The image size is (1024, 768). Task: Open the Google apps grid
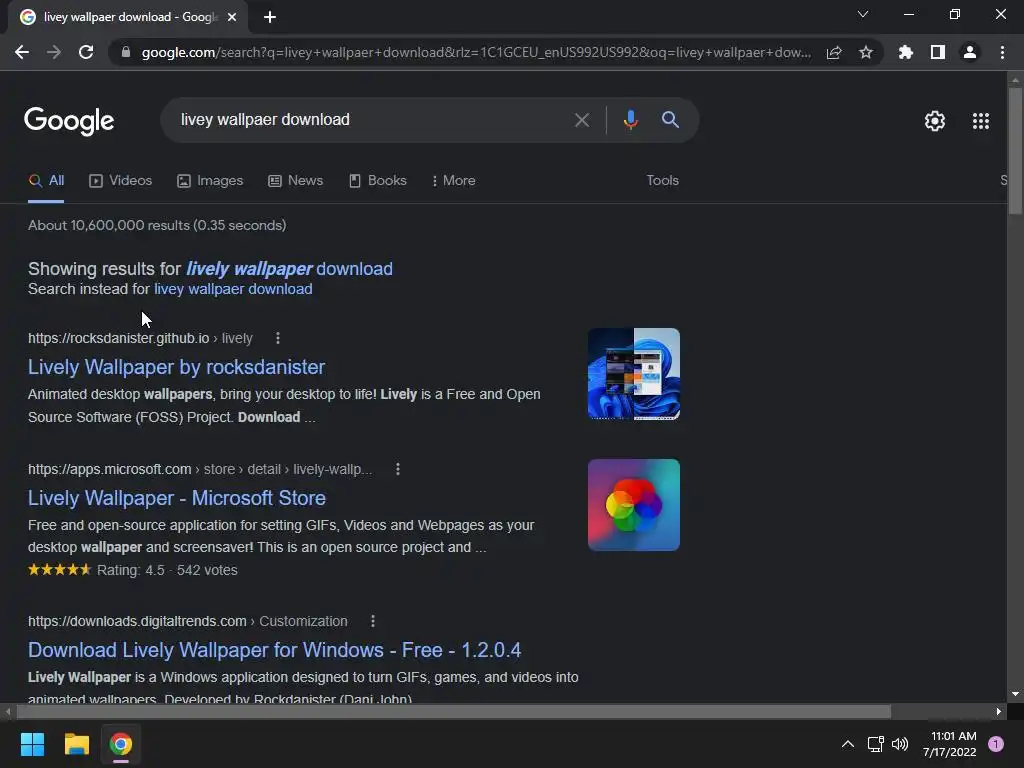click(981, 121)
